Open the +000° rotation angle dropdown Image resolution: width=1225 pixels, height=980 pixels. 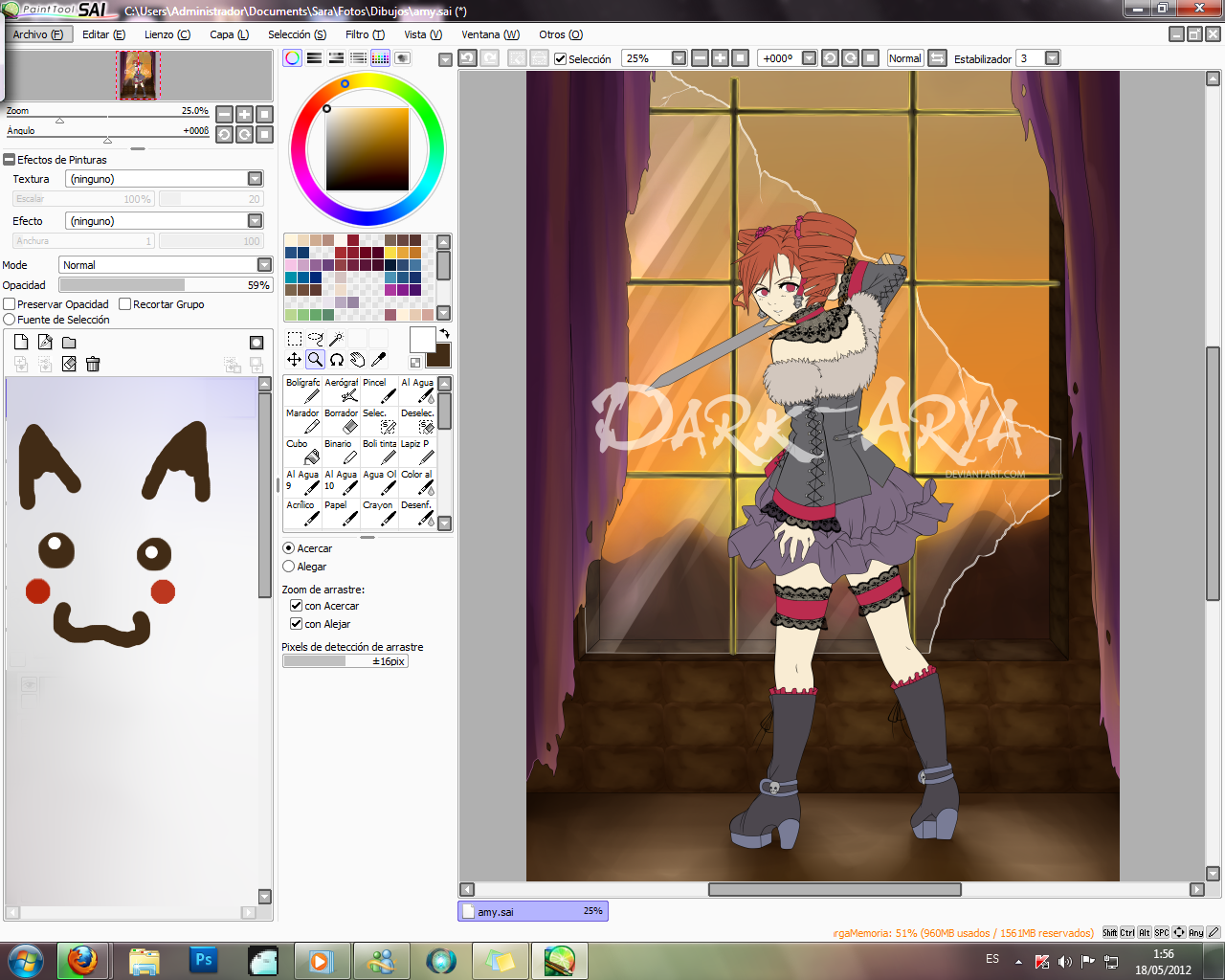point(809,58)
